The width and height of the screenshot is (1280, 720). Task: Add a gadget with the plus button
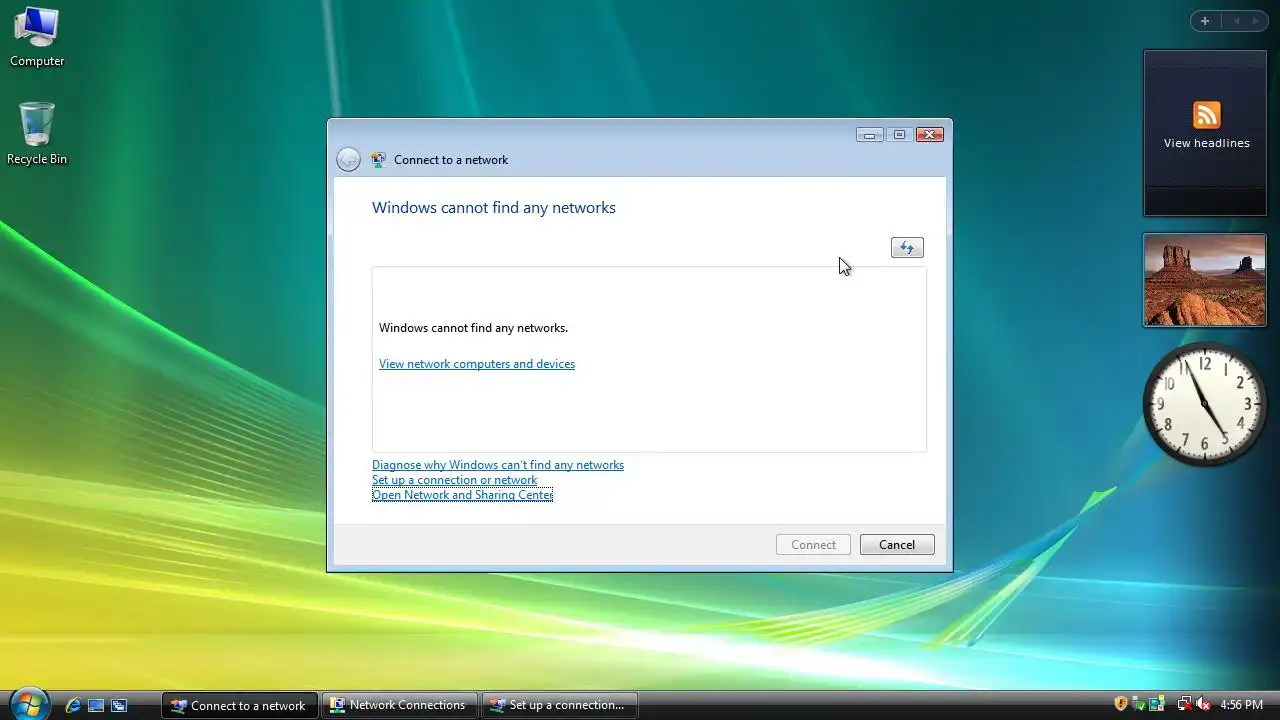(1205, 21)
